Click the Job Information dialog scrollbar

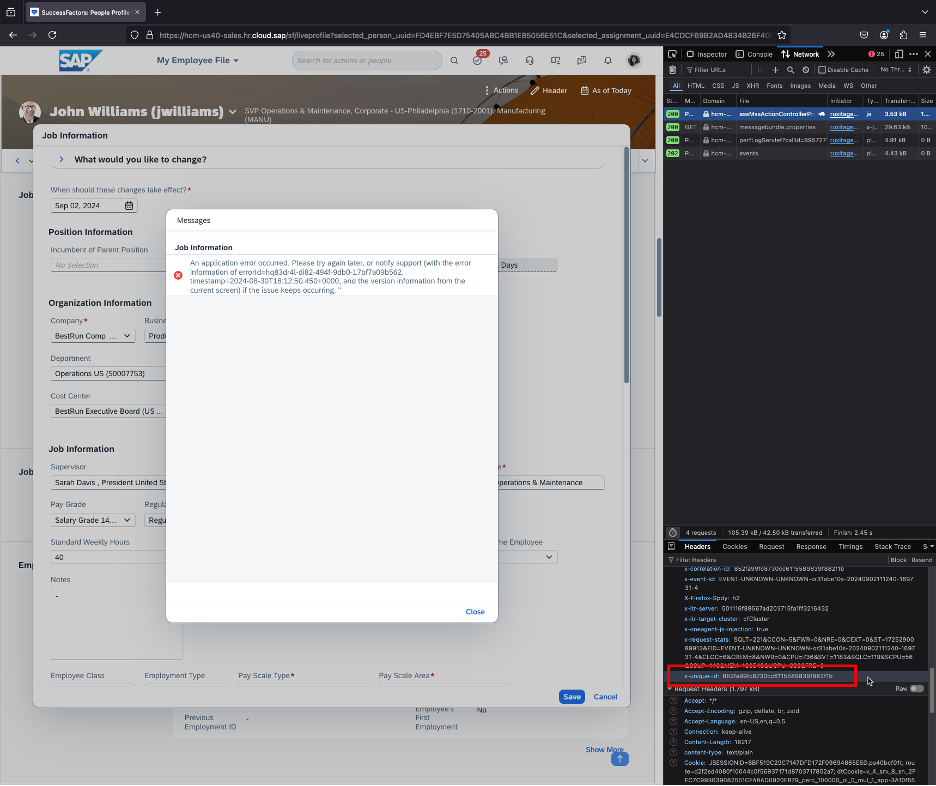(626, 266)
